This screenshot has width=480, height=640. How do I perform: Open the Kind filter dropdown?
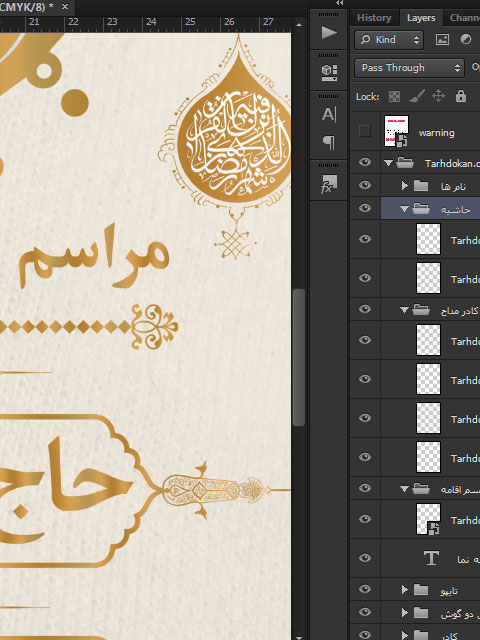(389, 40)
